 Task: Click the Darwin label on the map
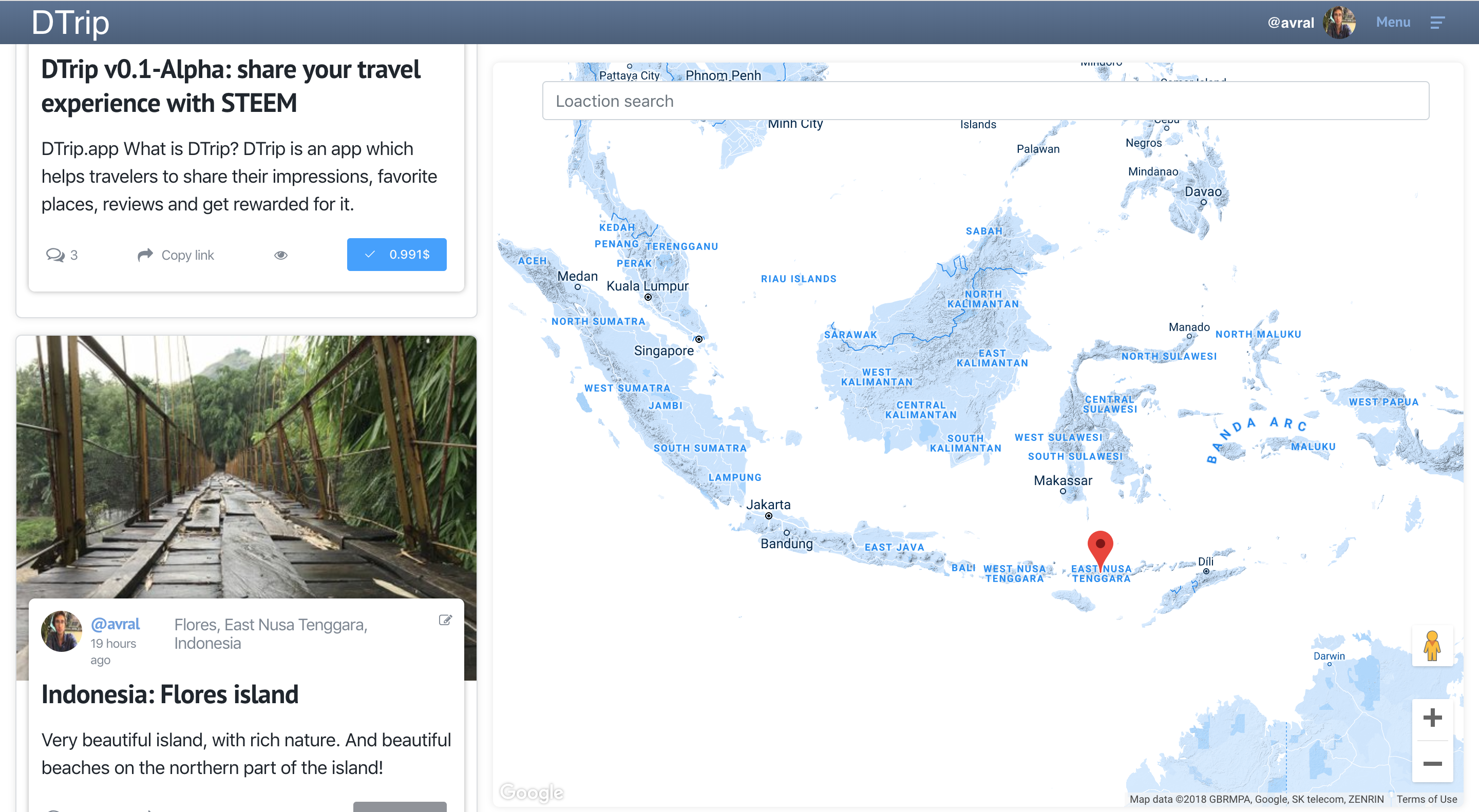pos(1329,656)
